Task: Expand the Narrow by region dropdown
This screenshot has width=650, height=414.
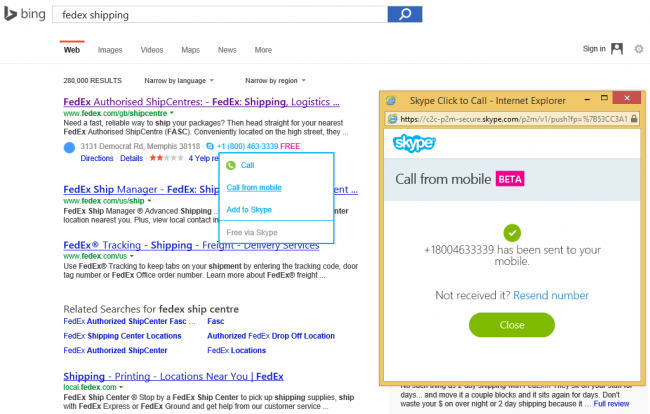Action: pyautogui.click(x=275, y=80)
